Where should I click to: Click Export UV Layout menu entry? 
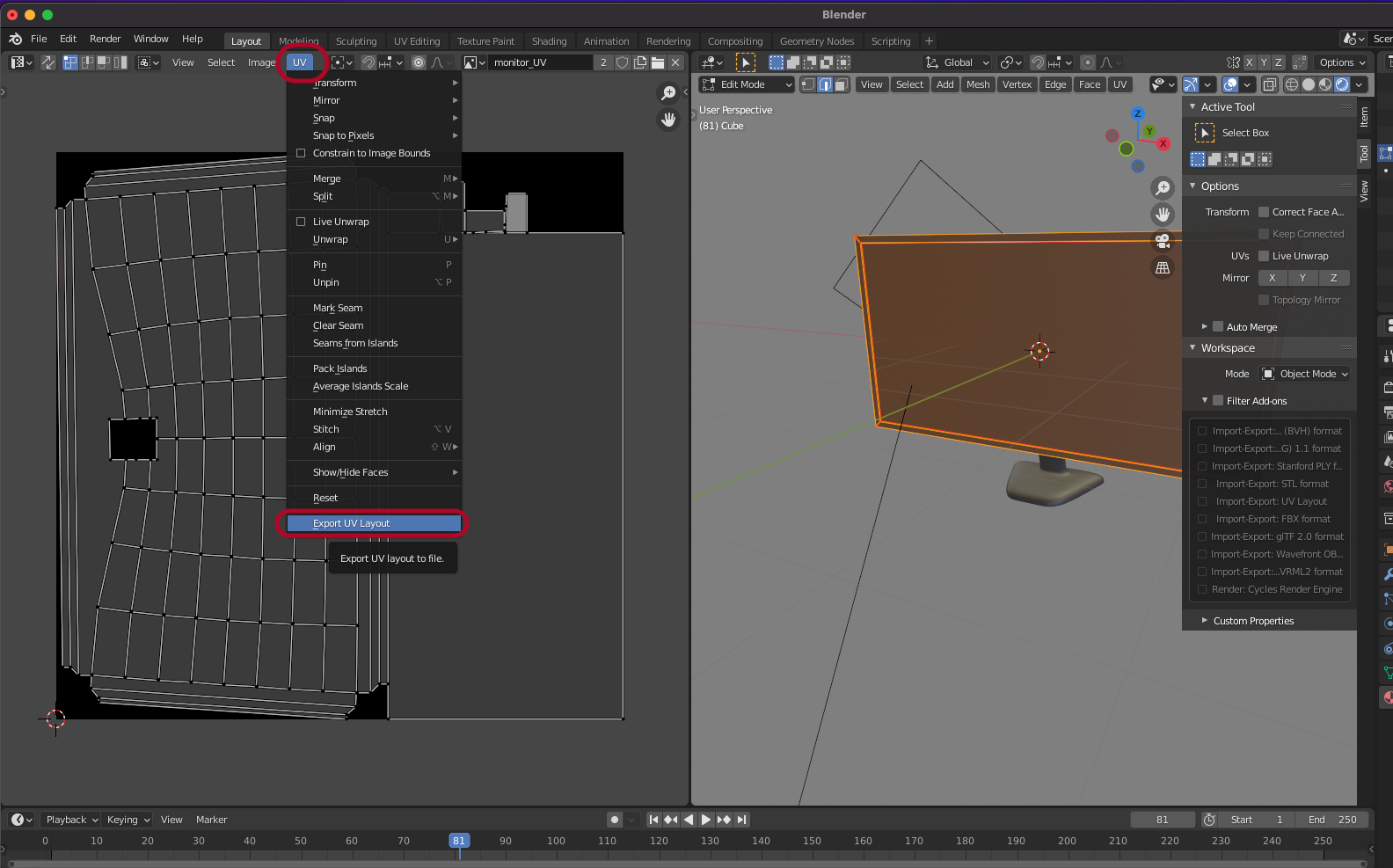[374, 523]
